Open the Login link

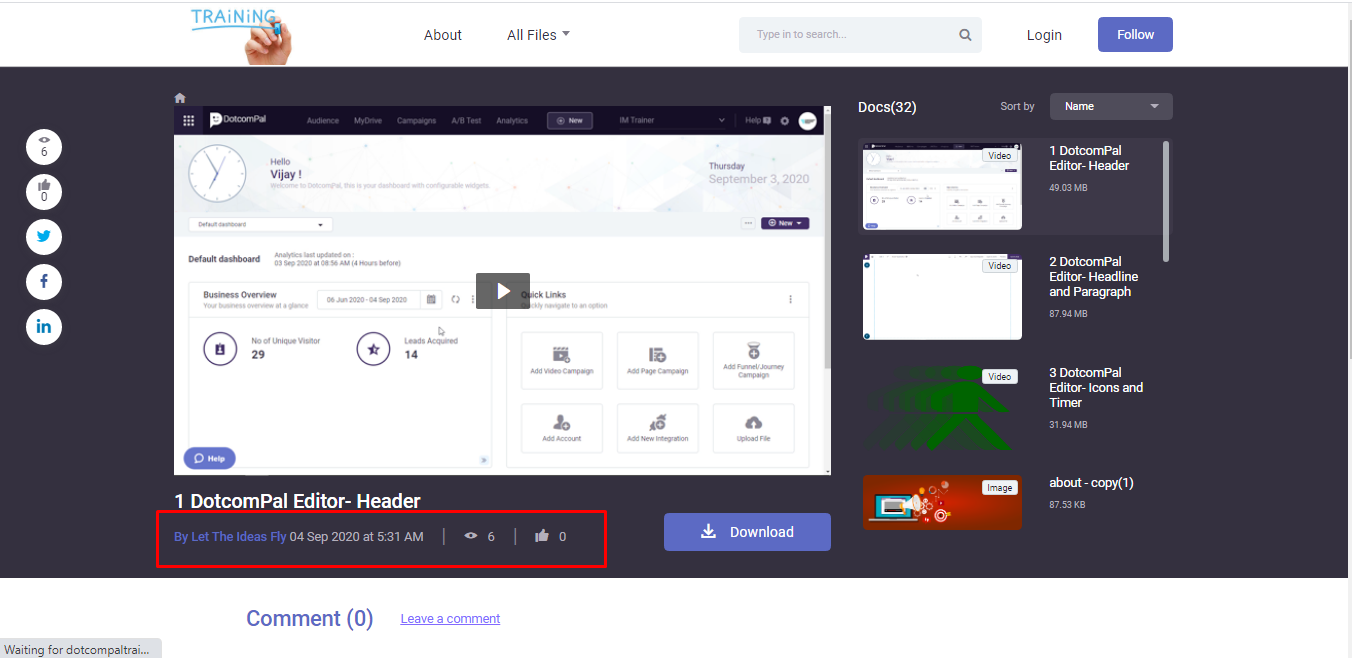[1044, 35]
